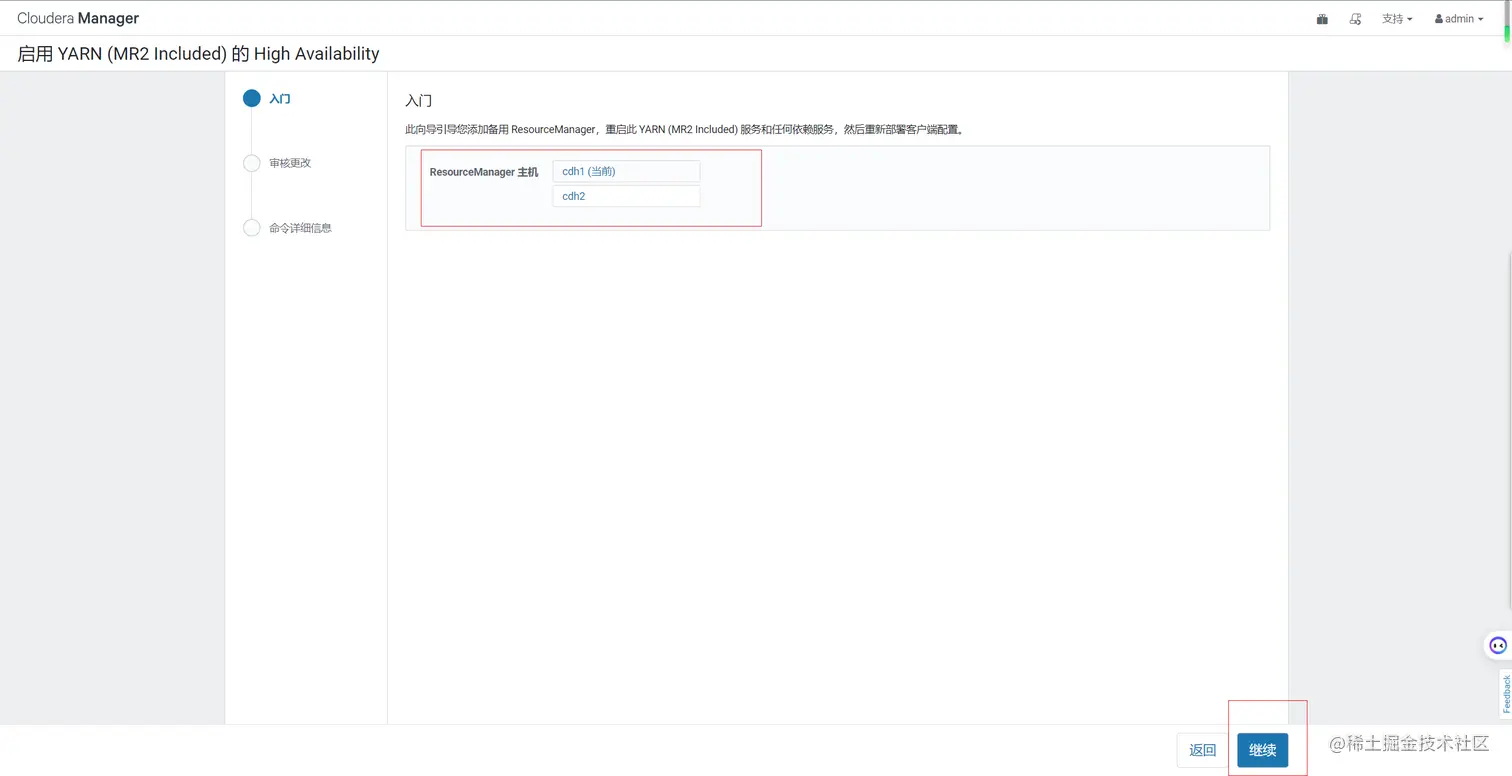1512x776 pixels.
Task: Go to the 命令详细信息 wizard step
Action: (288, 228)
